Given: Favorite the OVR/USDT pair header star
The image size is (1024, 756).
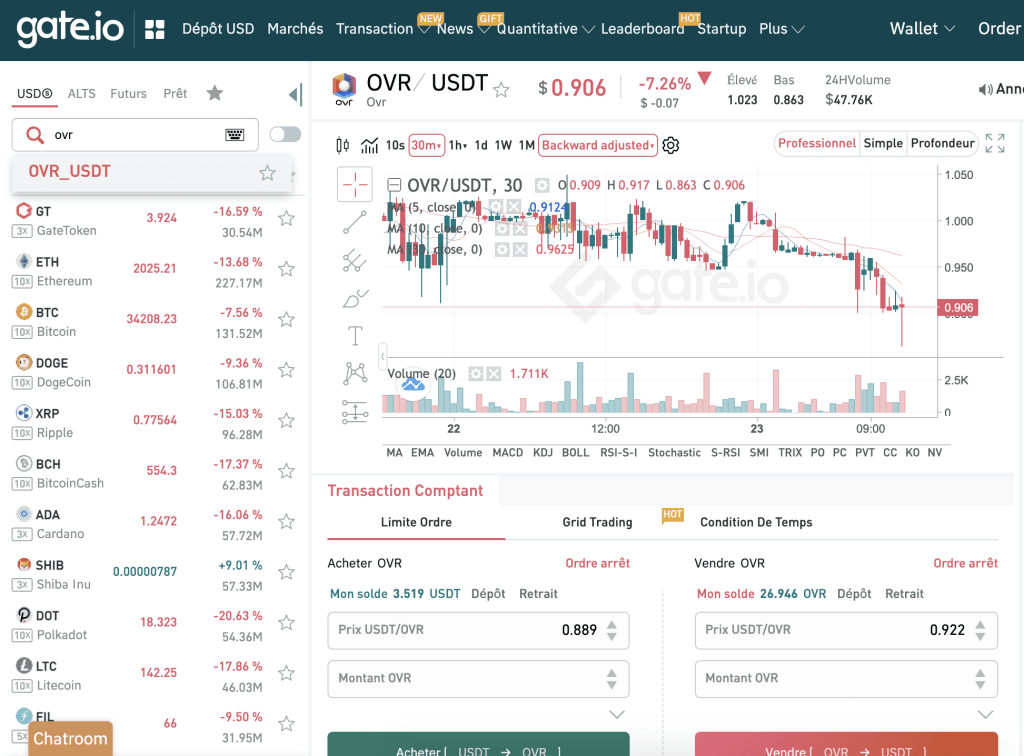Looking at the screenshot, I should click(x=501, y=89).
